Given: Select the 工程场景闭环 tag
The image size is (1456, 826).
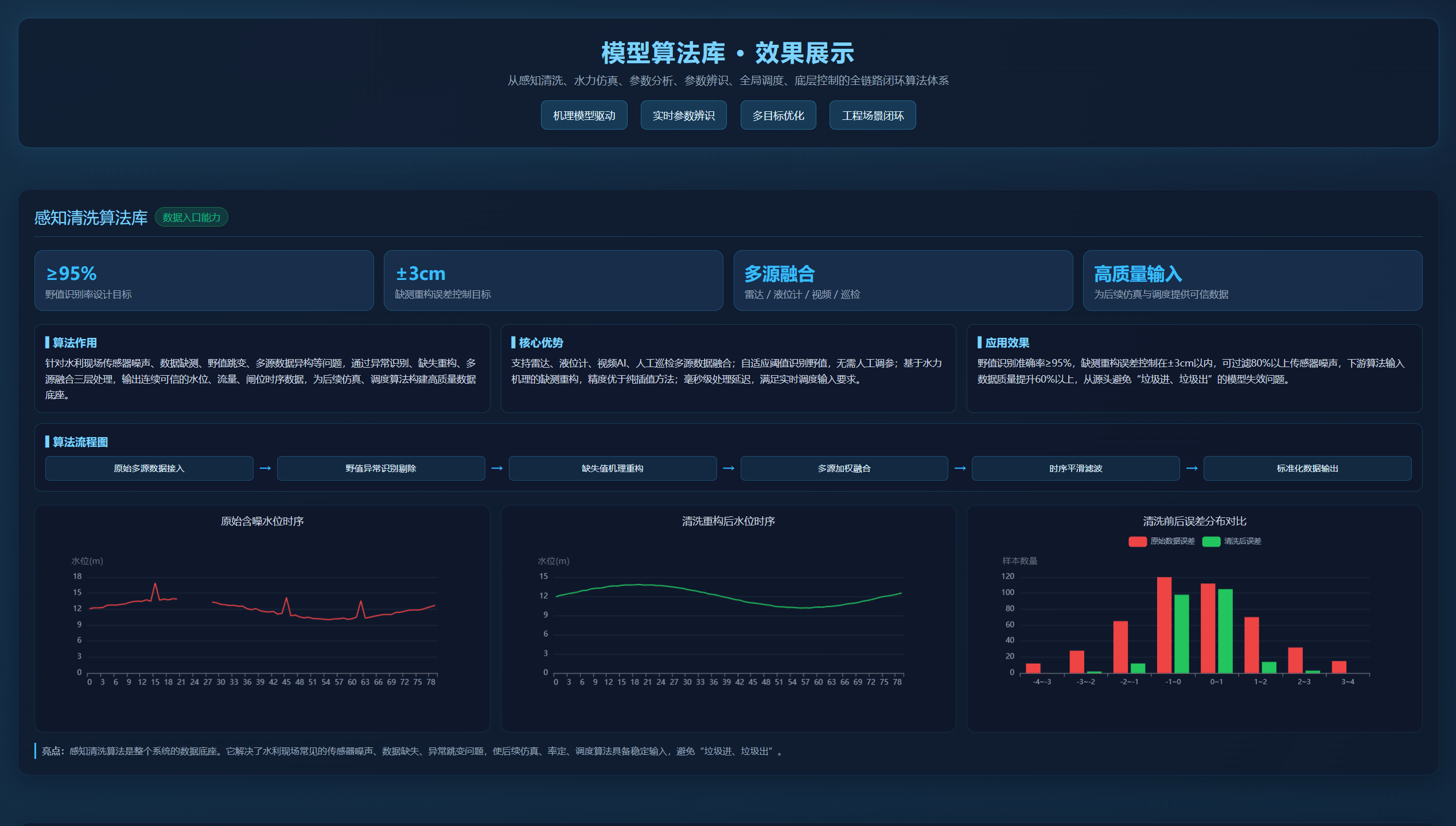Looking at the screenshot, I should (873, 115).
